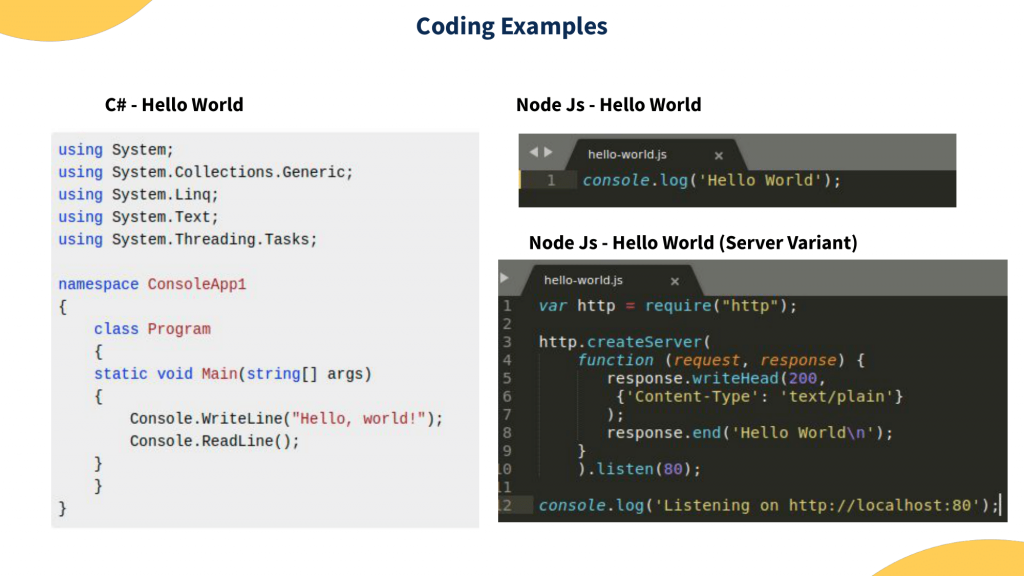Click 'function (request, response) {' line
Viewport: 1024px width, 576px height.
point(721,360)
